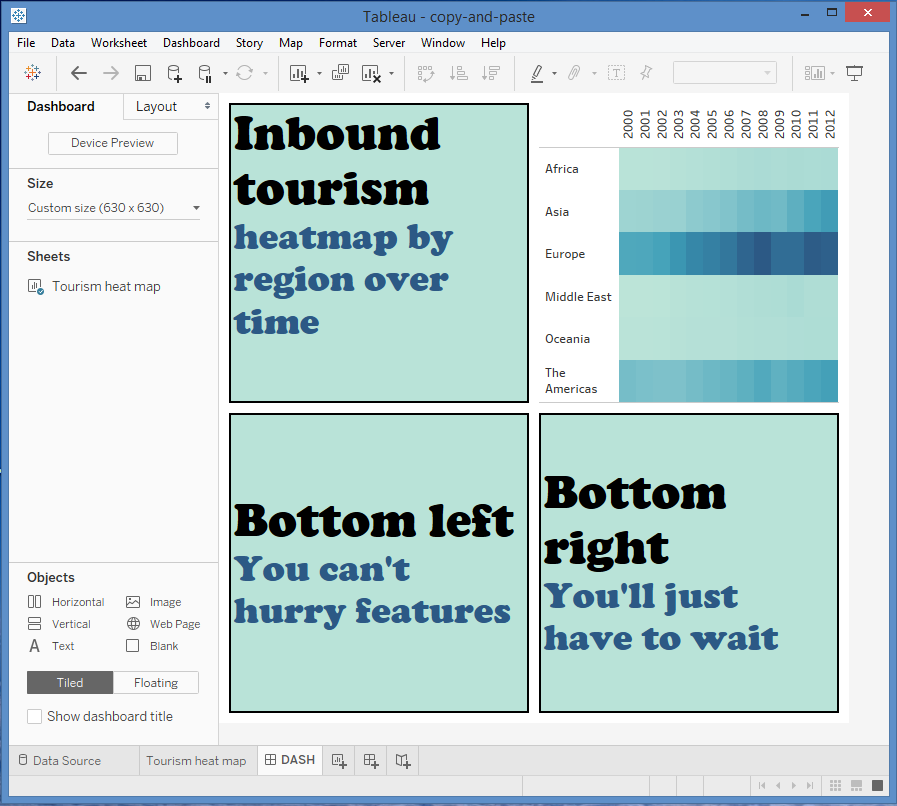Open the Worksheet menu
Viewport: 897px width, 806px height.
118,43
